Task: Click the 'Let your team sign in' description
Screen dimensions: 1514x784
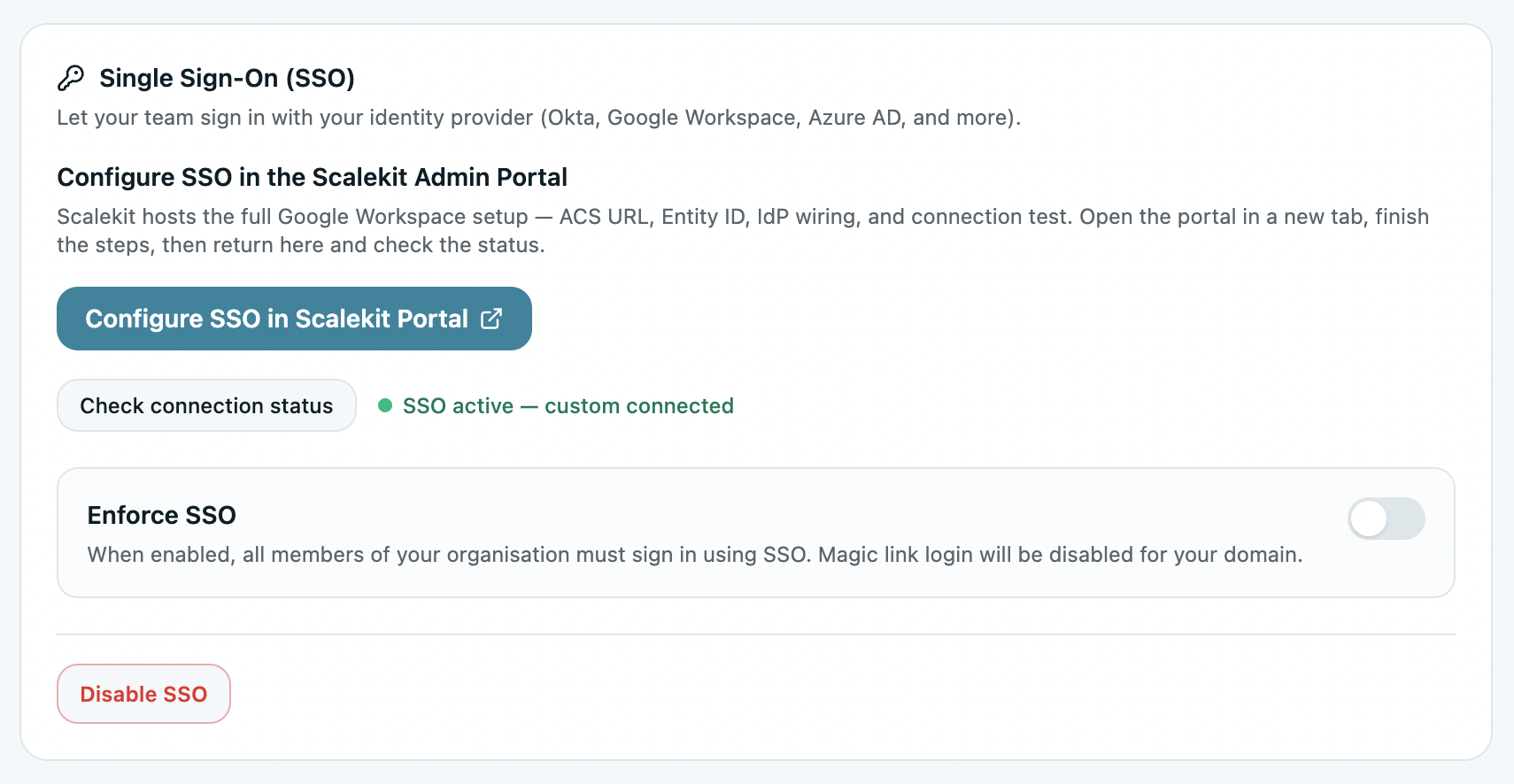Action: pyautogui.click(x=539, y=118)
